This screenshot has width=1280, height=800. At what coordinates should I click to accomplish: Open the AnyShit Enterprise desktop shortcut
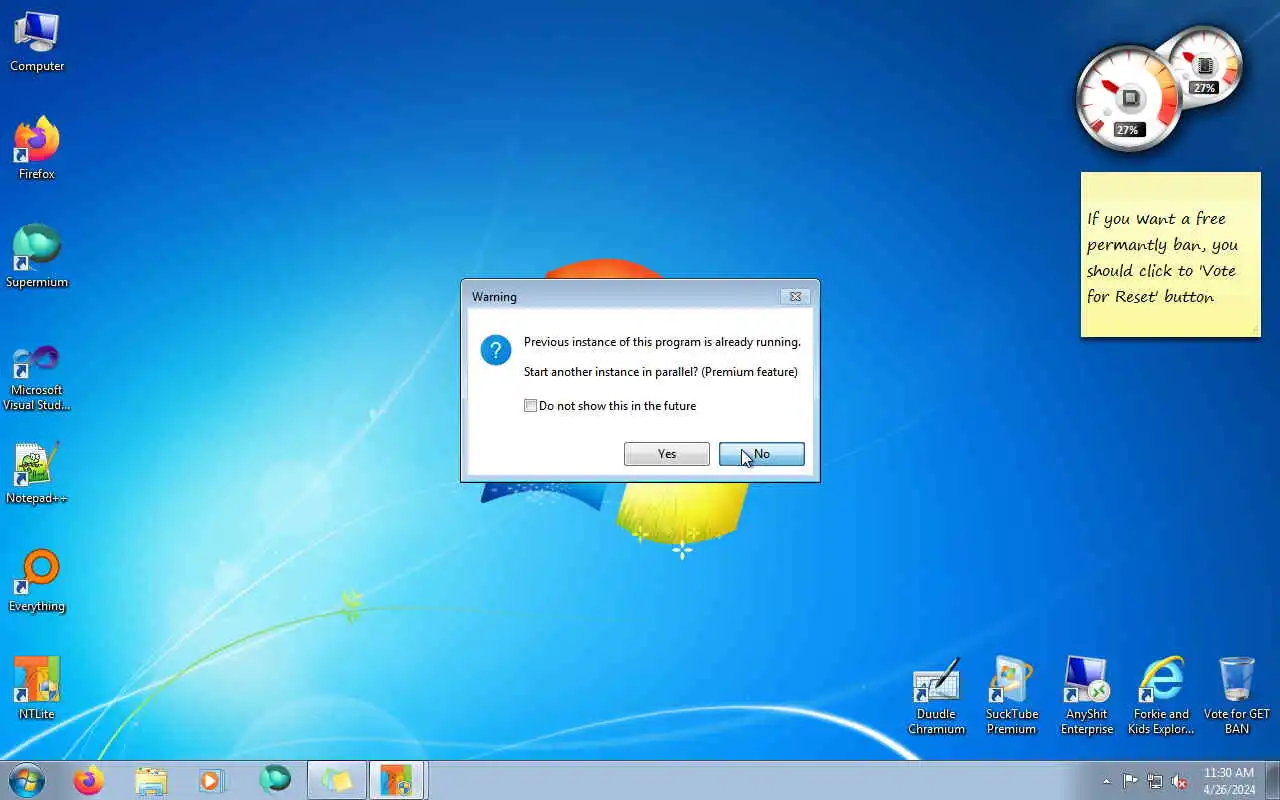click(1087, 697)
